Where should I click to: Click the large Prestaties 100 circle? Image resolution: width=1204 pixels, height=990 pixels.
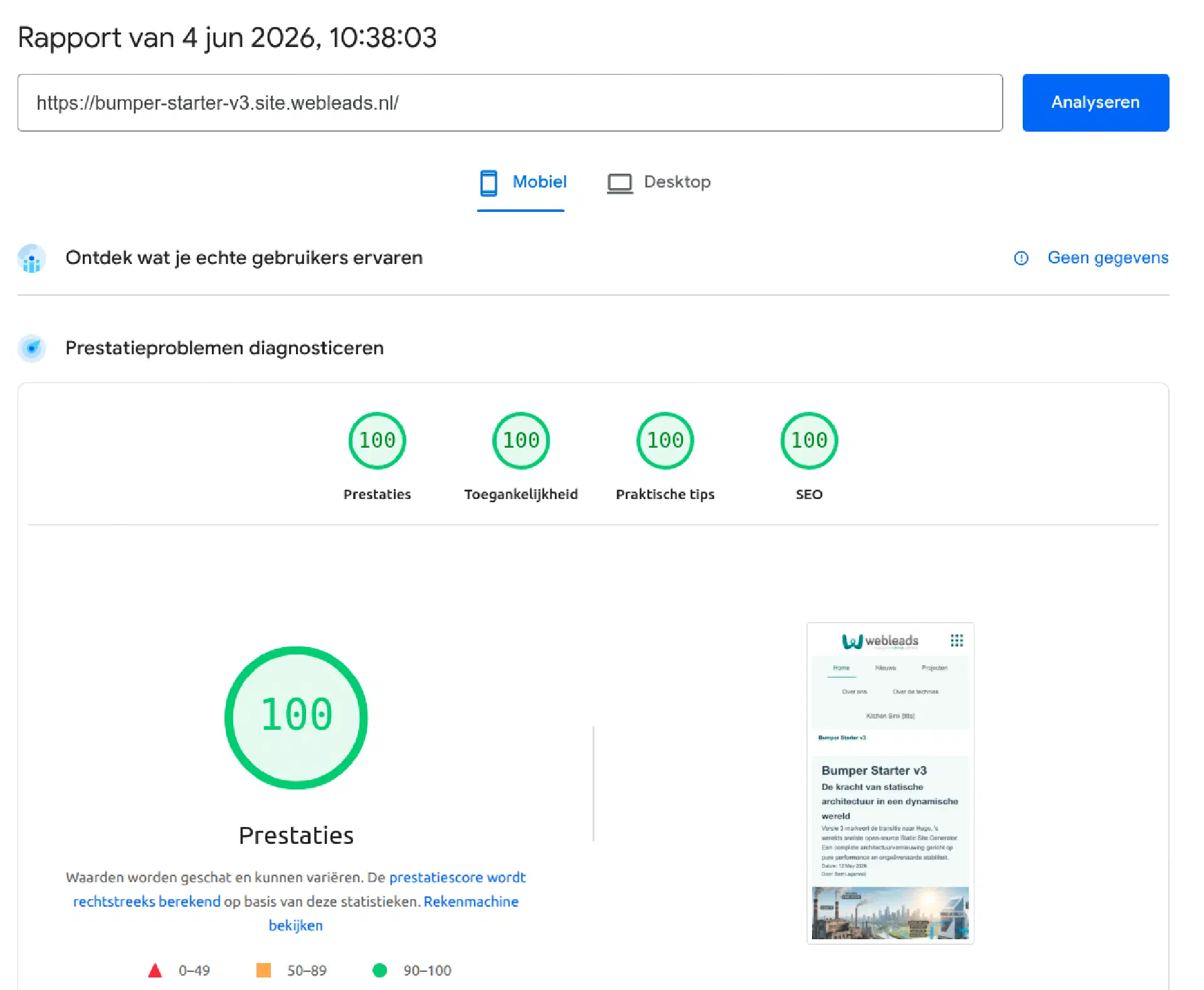coord(296,717)
